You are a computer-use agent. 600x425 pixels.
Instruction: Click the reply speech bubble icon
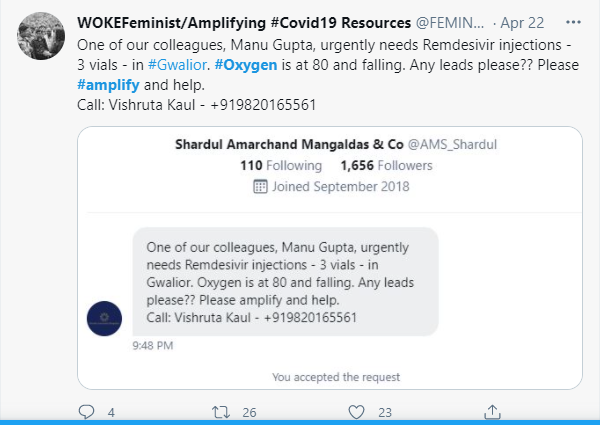click(86, 411)
